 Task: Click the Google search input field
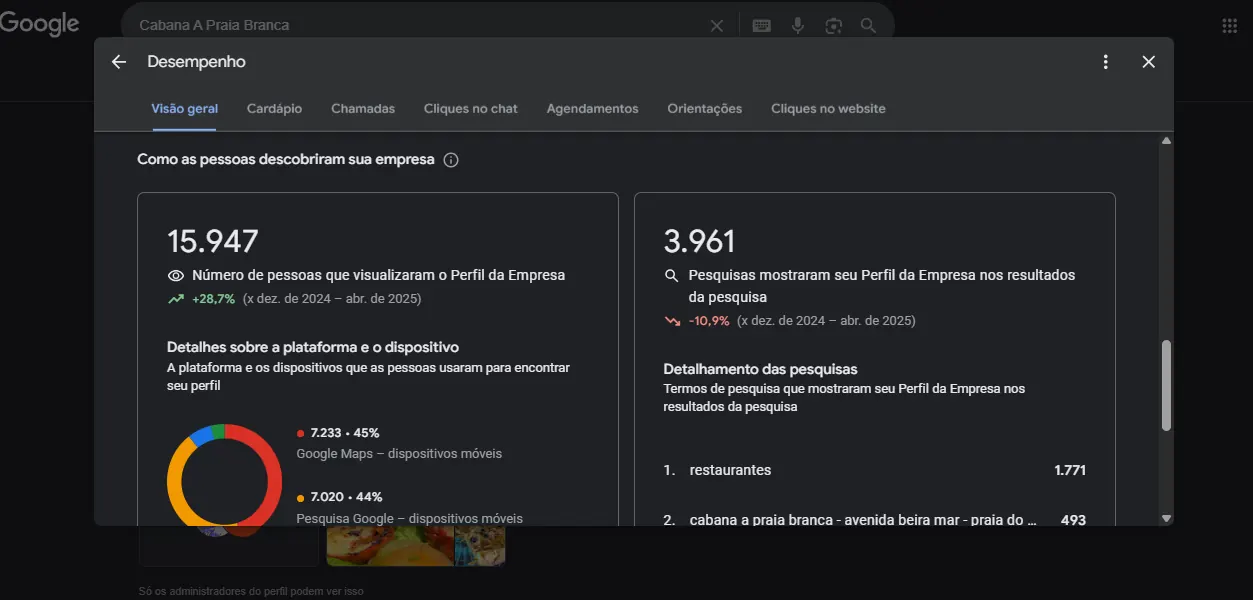click(420, 26)
